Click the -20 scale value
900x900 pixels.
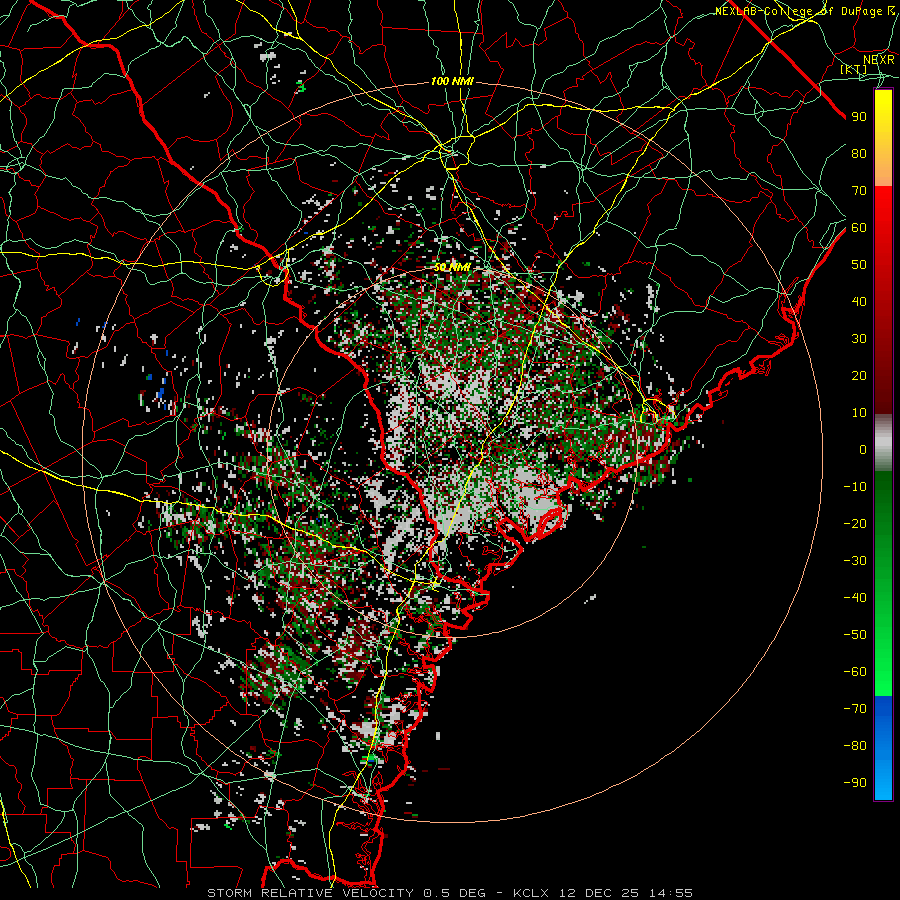(x=855, y=524)
